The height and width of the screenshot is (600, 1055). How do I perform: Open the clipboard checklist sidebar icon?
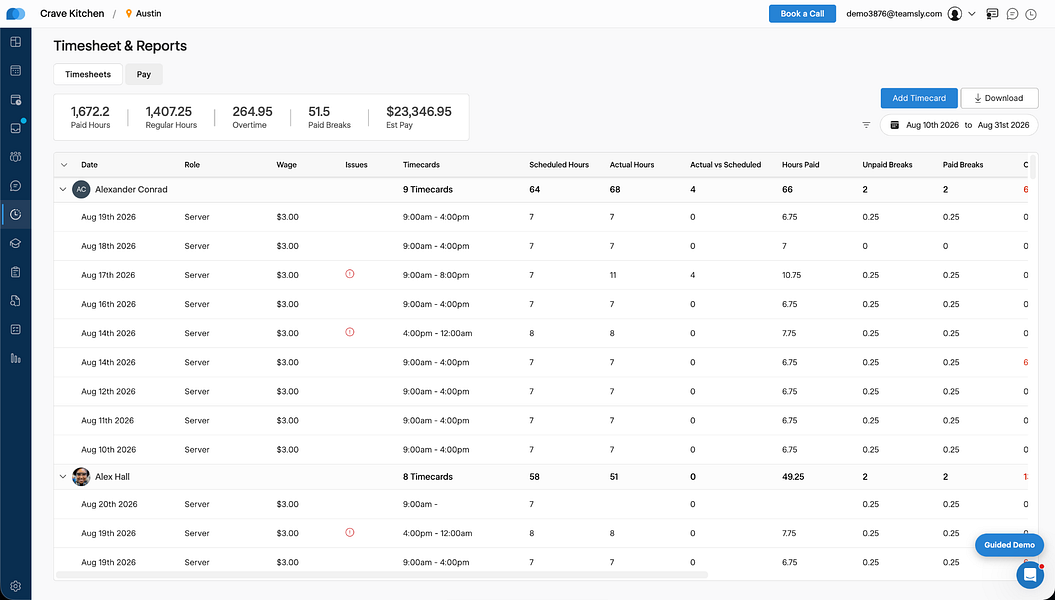pos(15,272)
